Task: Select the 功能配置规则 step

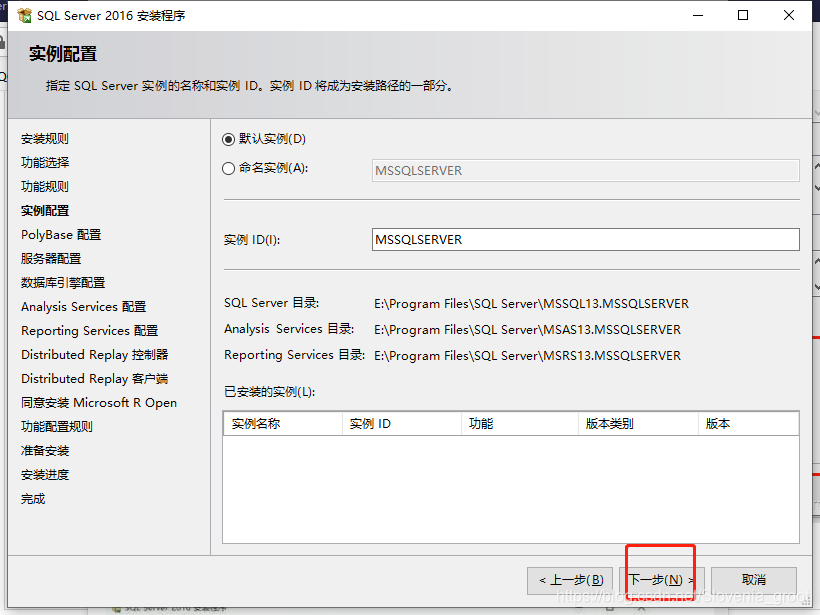Action: tap(57, 427)
